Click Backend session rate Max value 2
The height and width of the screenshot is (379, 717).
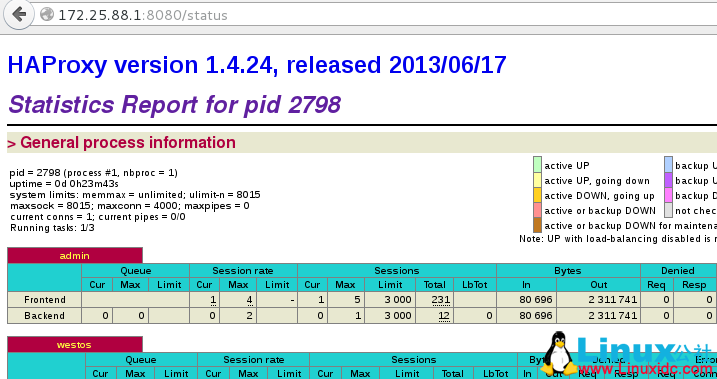249,315
